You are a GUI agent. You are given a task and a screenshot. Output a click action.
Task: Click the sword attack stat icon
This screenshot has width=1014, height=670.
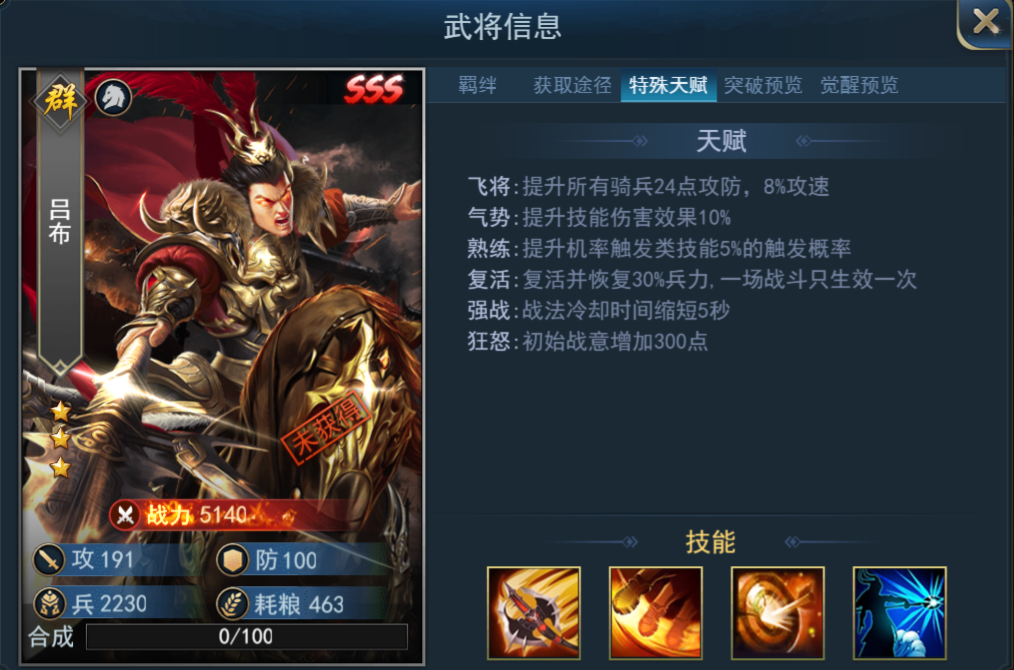tap(49, 559)
